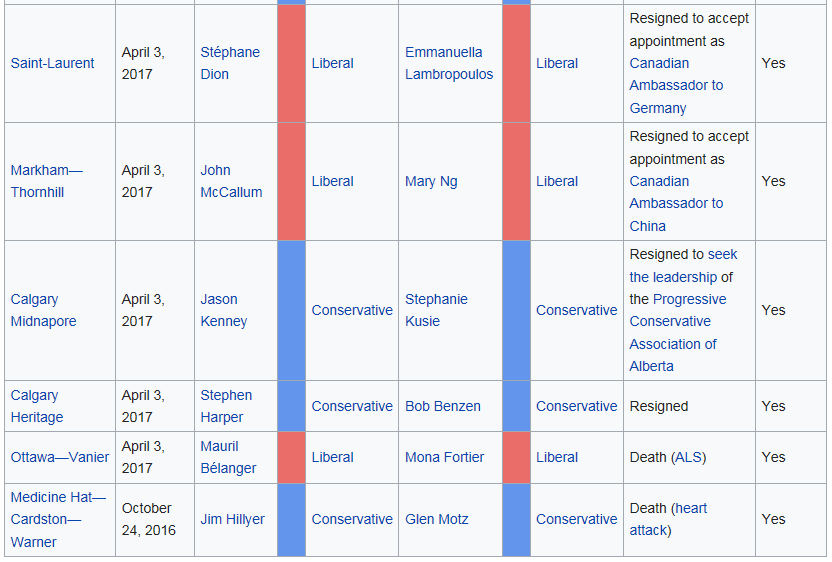
Task: Open the Mary Ng link
Action: click(432, 181)
